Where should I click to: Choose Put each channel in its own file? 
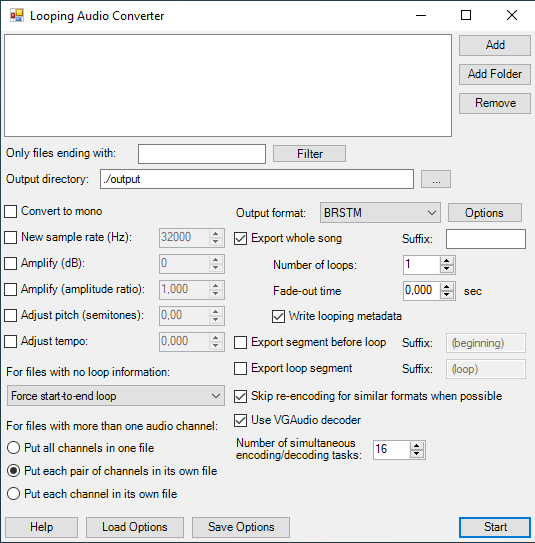point(14,493)
